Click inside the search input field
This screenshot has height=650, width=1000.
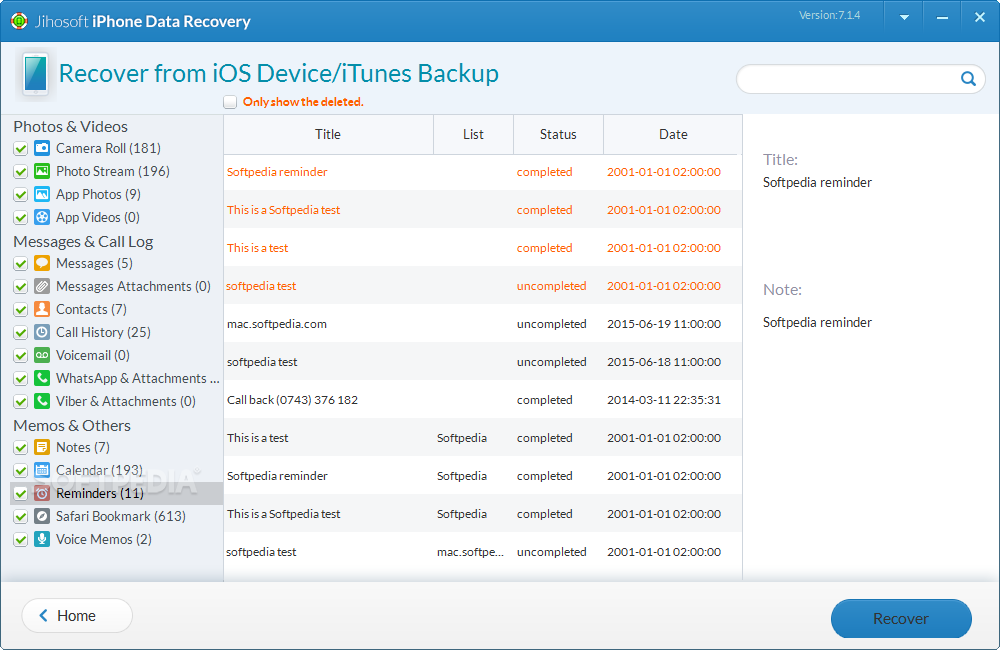coord(848,79)
